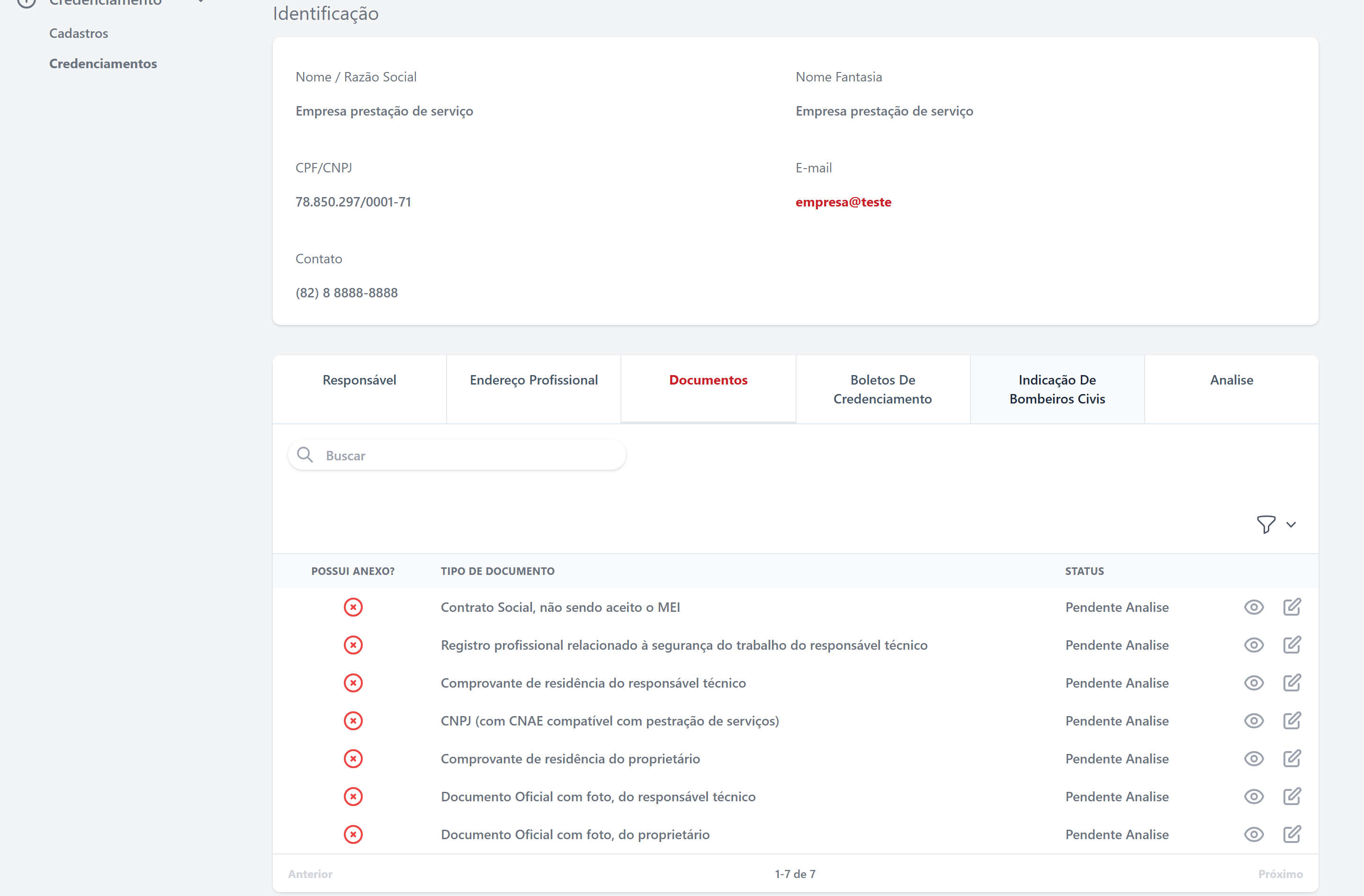Edit the Registro profissional document row
1364x896 pixels.
(1292, 645)
